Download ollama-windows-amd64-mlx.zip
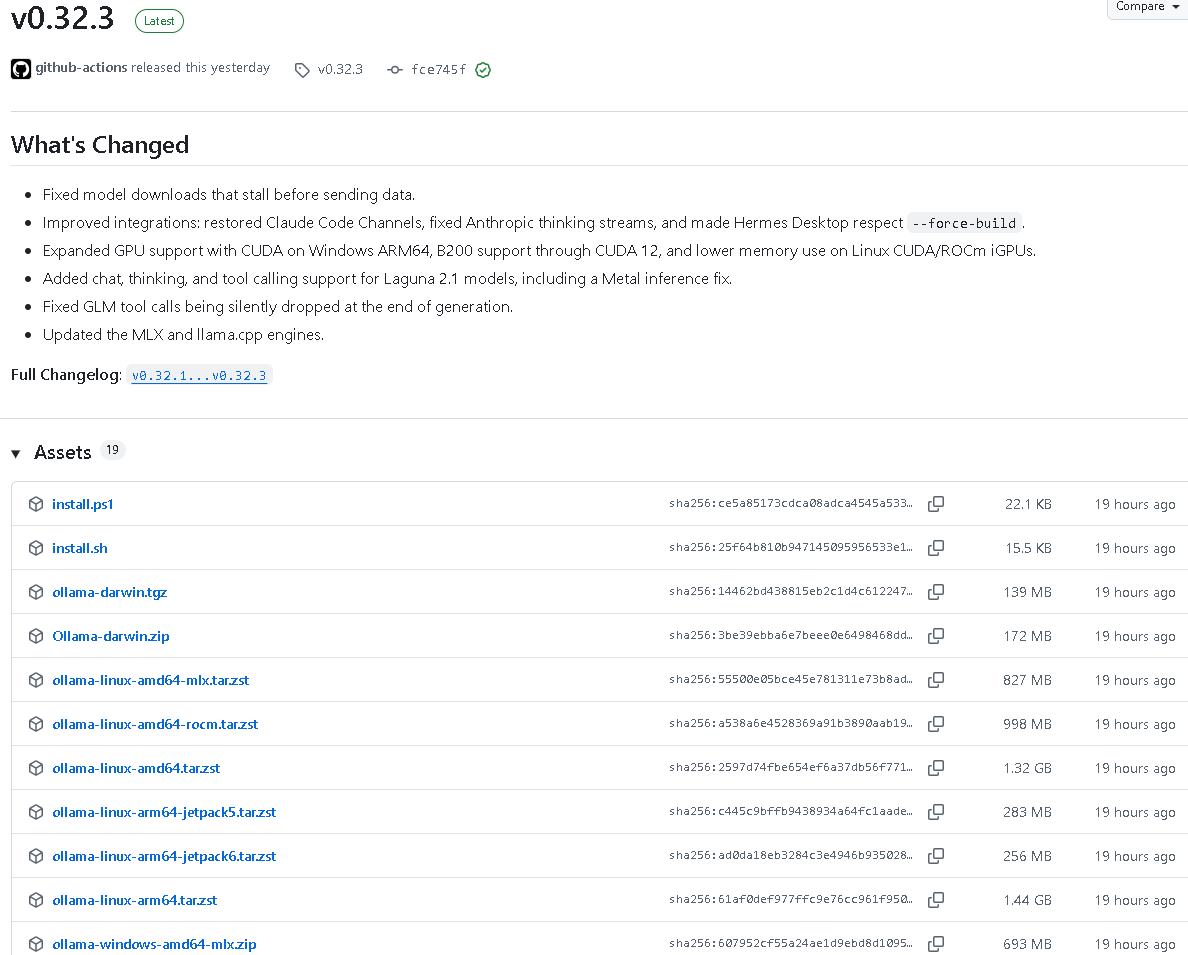The width and height of the screenshot is (1188, 955). pos(155,944)
